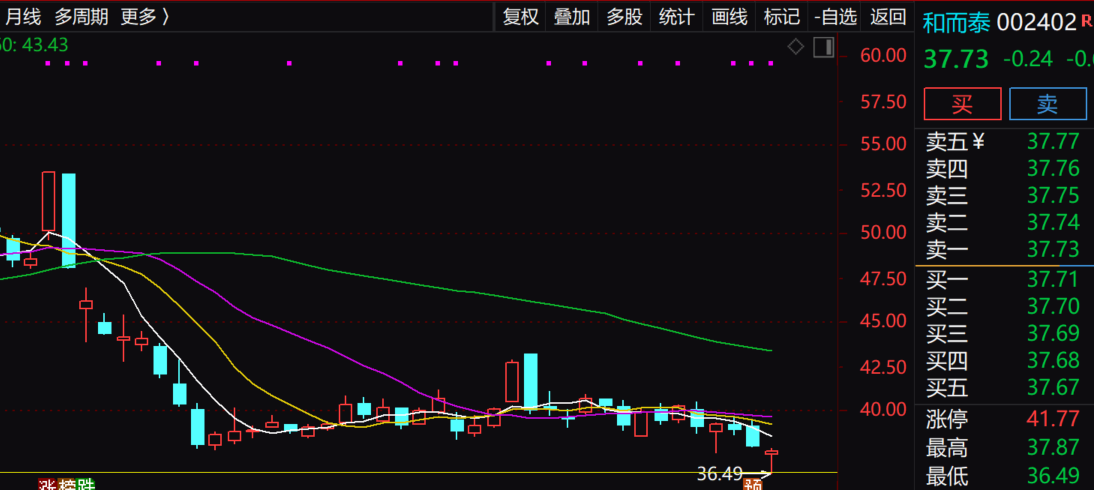
Task: Click 返回 to go back
Action: 887,17
